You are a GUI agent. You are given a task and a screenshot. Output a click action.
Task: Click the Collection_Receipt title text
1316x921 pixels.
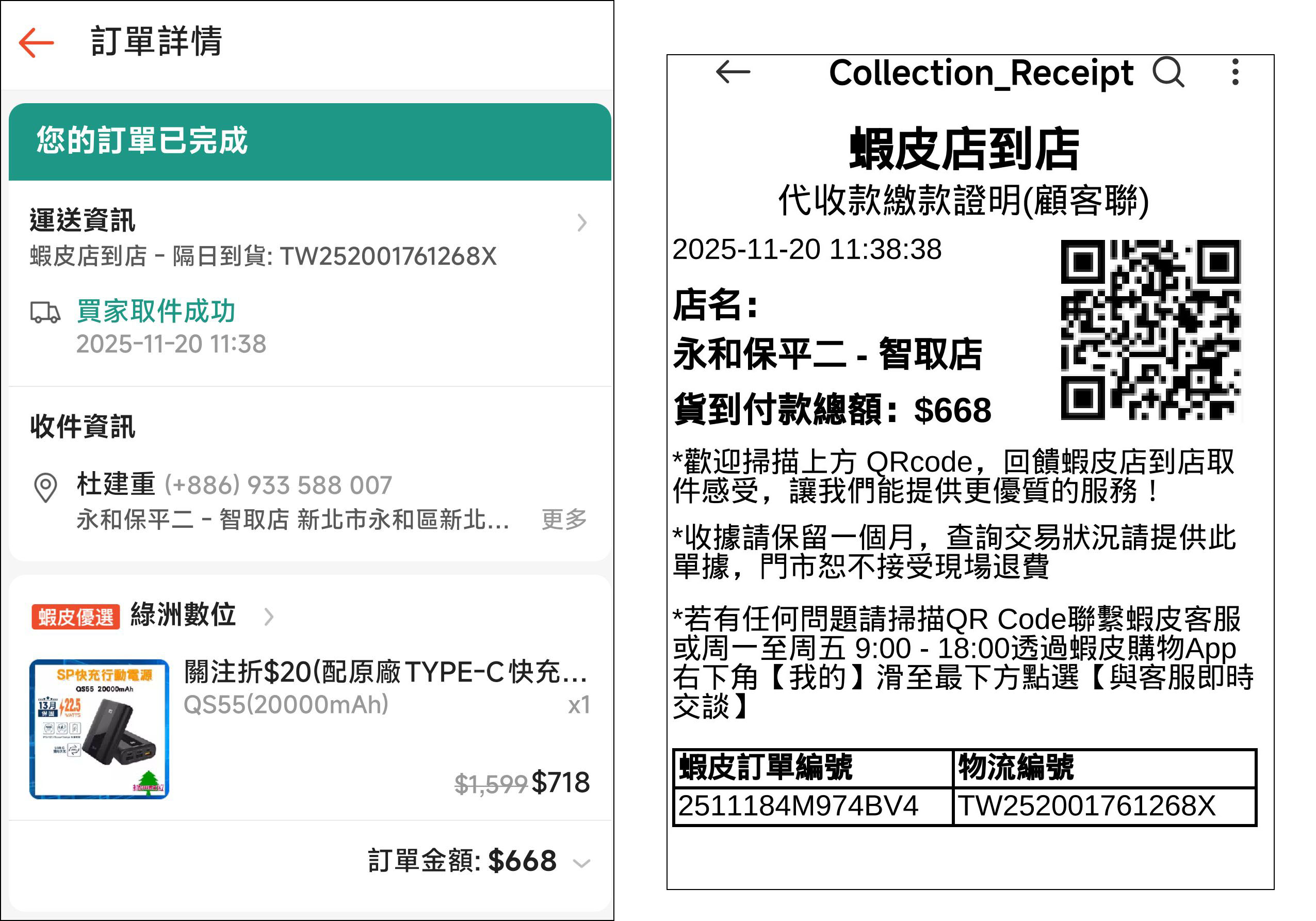pyautogui.click(x=981, y=73)
